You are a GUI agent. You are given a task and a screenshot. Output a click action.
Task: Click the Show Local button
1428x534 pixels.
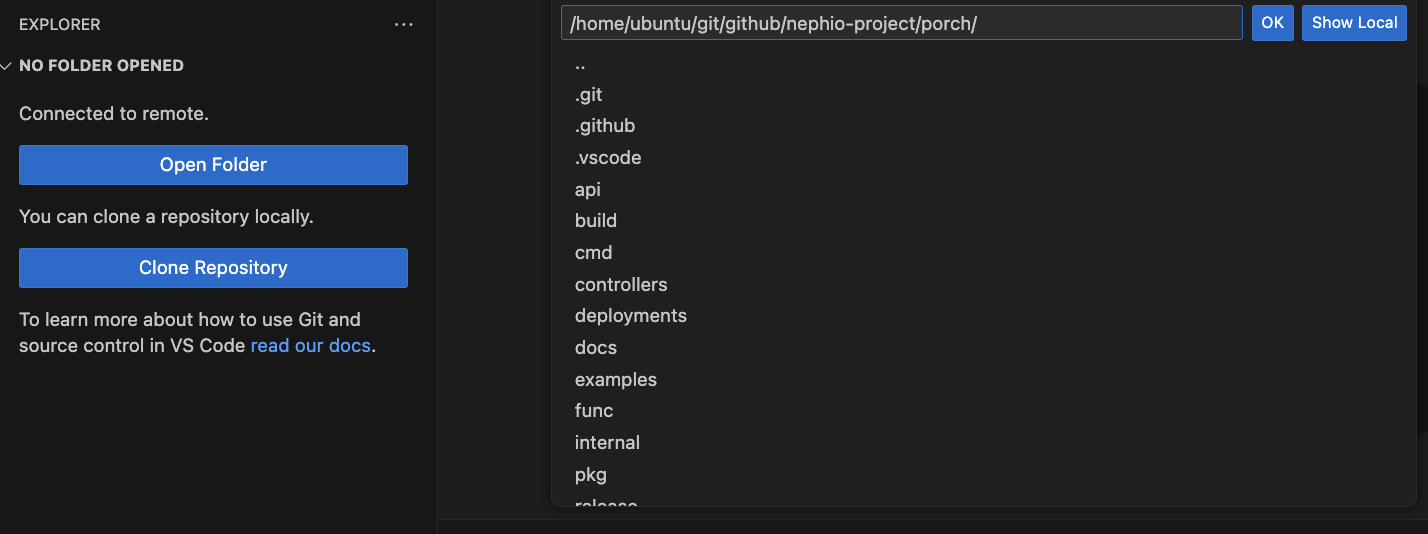(1354, 23)
